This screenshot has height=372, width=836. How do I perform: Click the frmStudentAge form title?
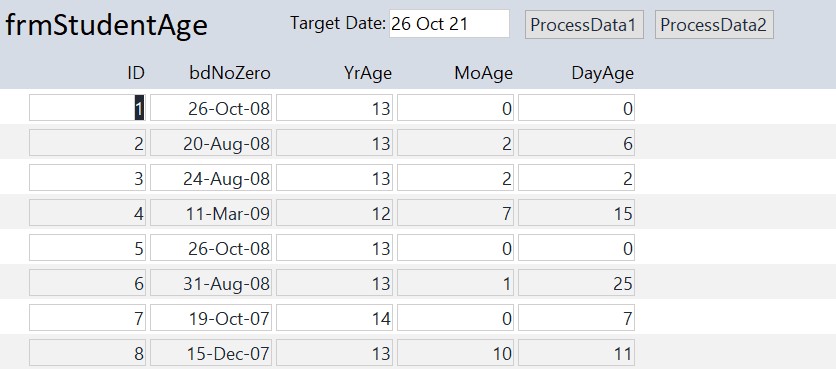tap(106, 25)
